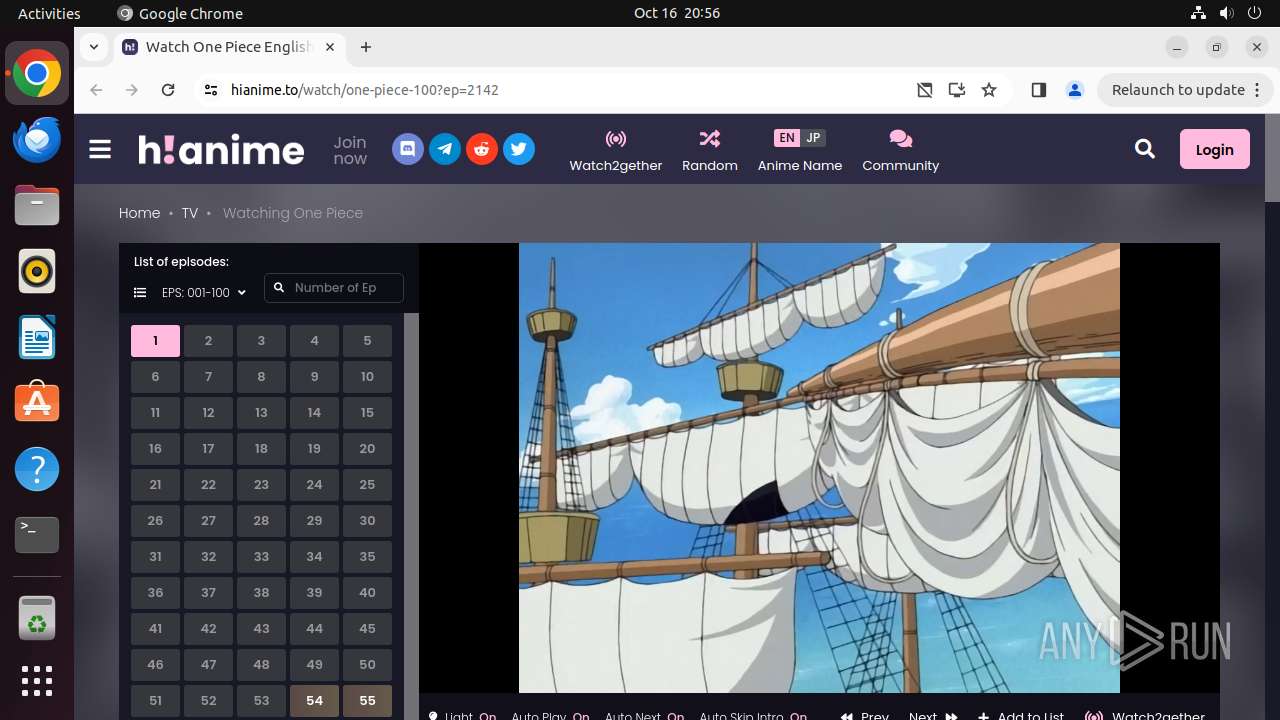Go back in browser history
Viewport: 1280px width, 720px height.
(x=96, y=90)
